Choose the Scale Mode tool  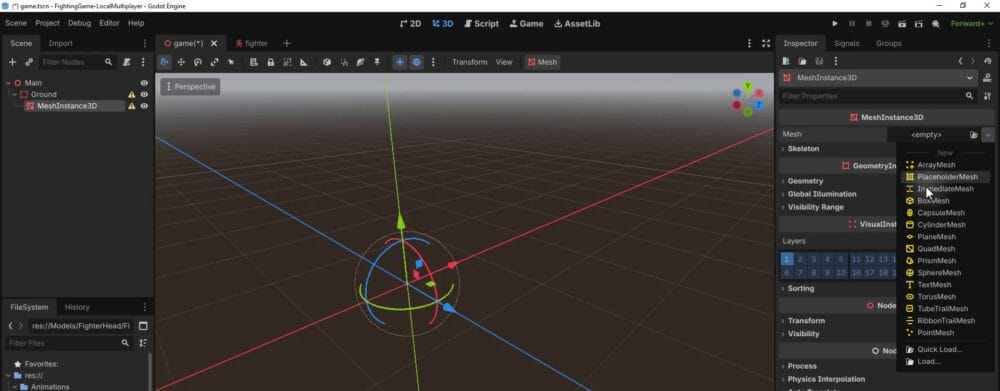pyautogui.click(x=214, y=62)
